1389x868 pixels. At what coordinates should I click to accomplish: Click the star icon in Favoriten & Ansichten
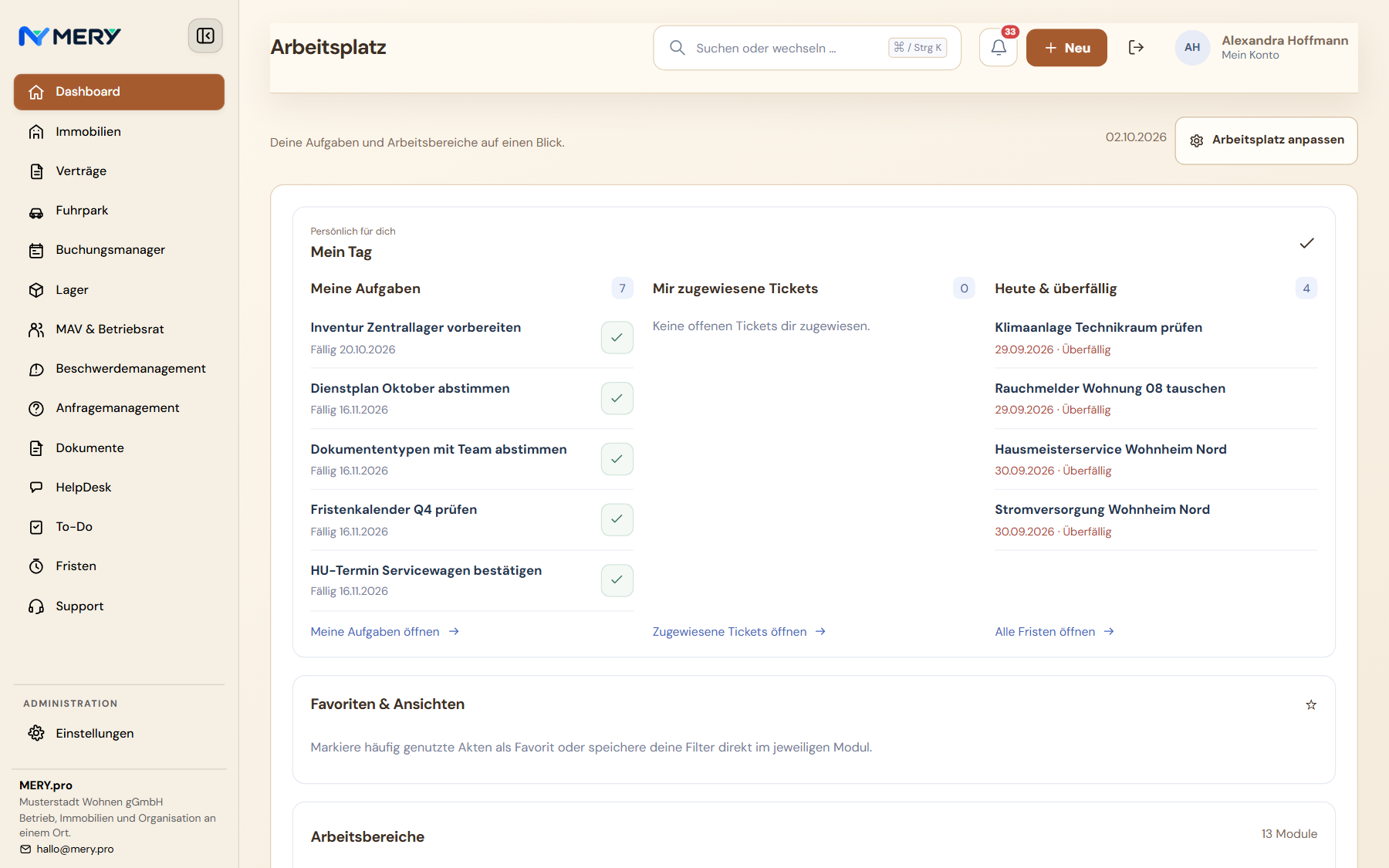(1311, 704)
